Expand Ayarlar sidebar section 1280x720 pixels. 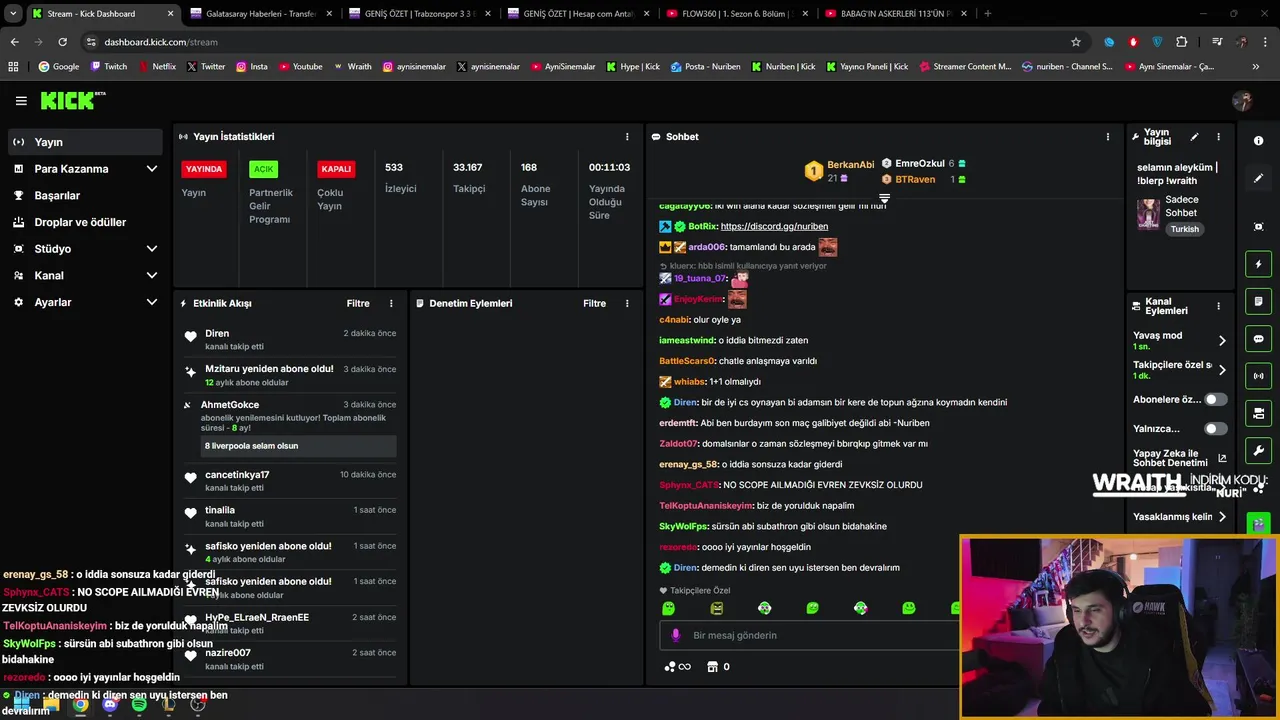151,302
